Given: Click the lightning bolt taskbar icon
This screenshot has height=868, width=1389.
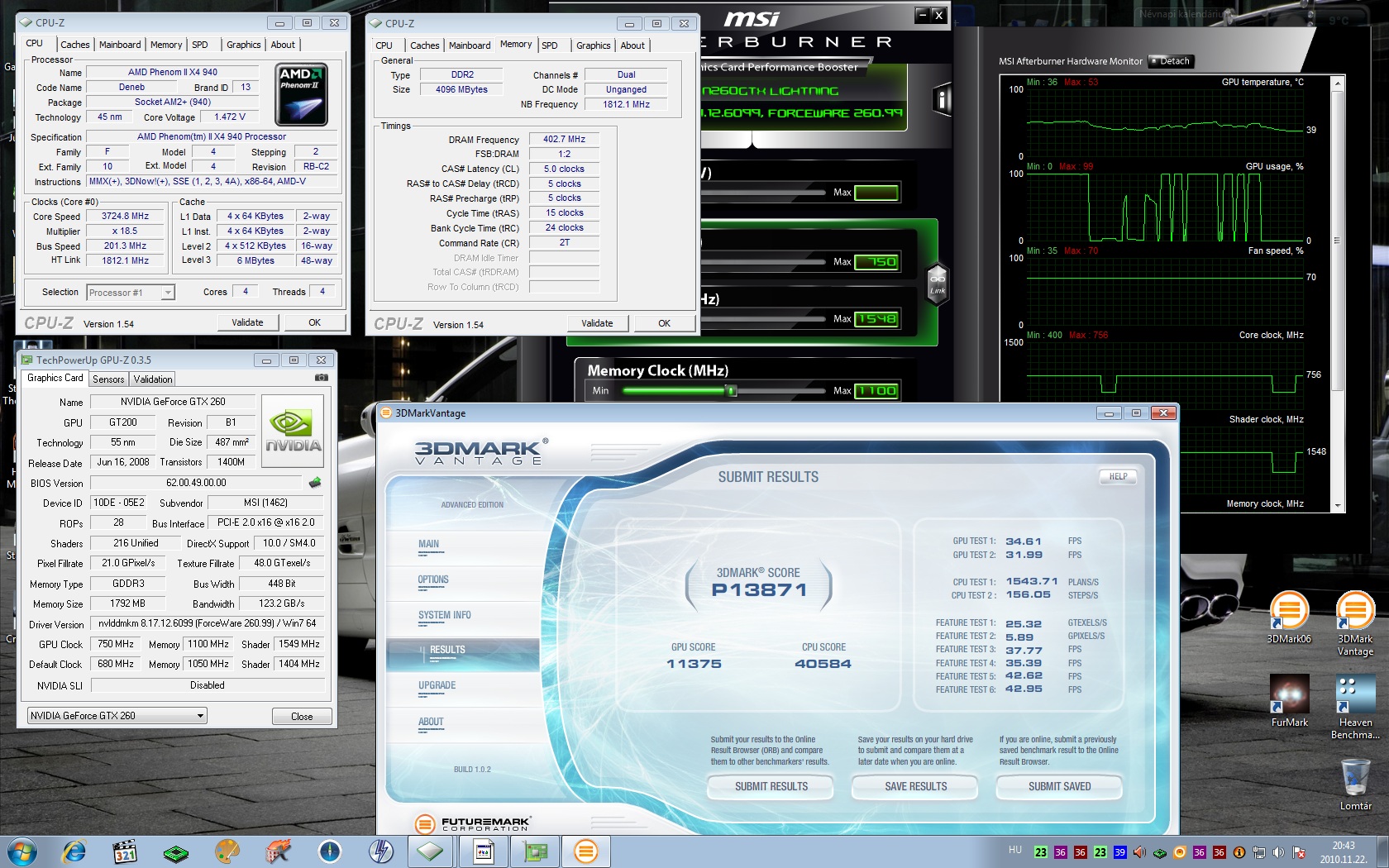Looking at the screenshot, I should coord(380,851).
